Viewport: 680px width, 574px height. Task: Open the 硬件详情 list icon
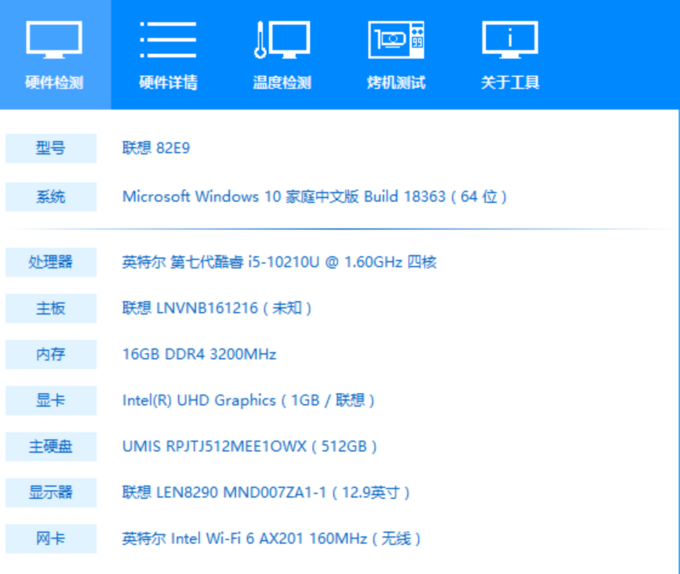pos(168,39)
